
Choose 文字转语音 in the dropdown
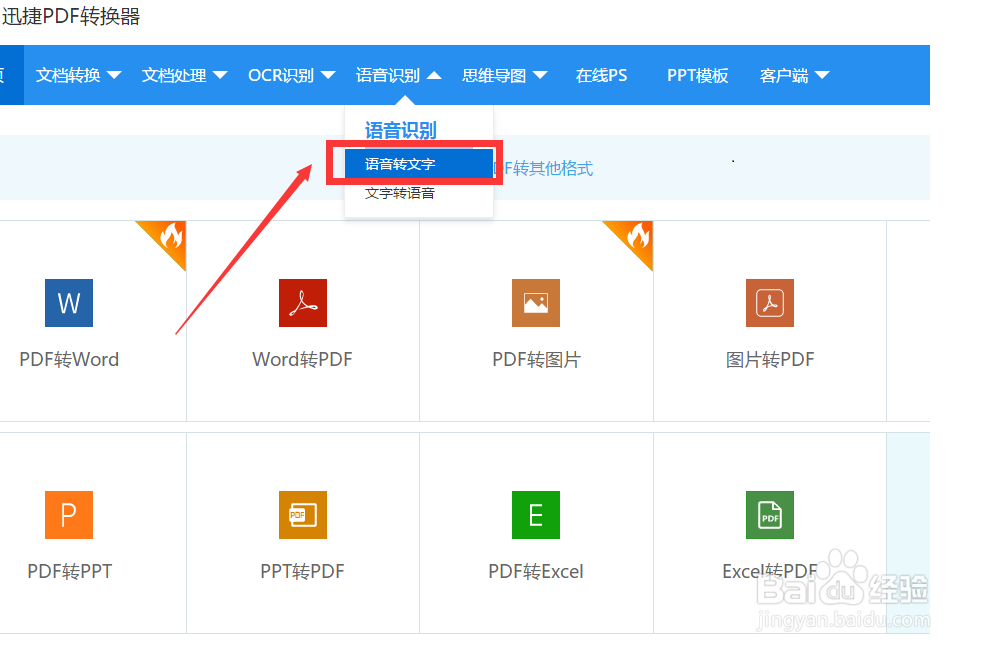click(401, 193)
